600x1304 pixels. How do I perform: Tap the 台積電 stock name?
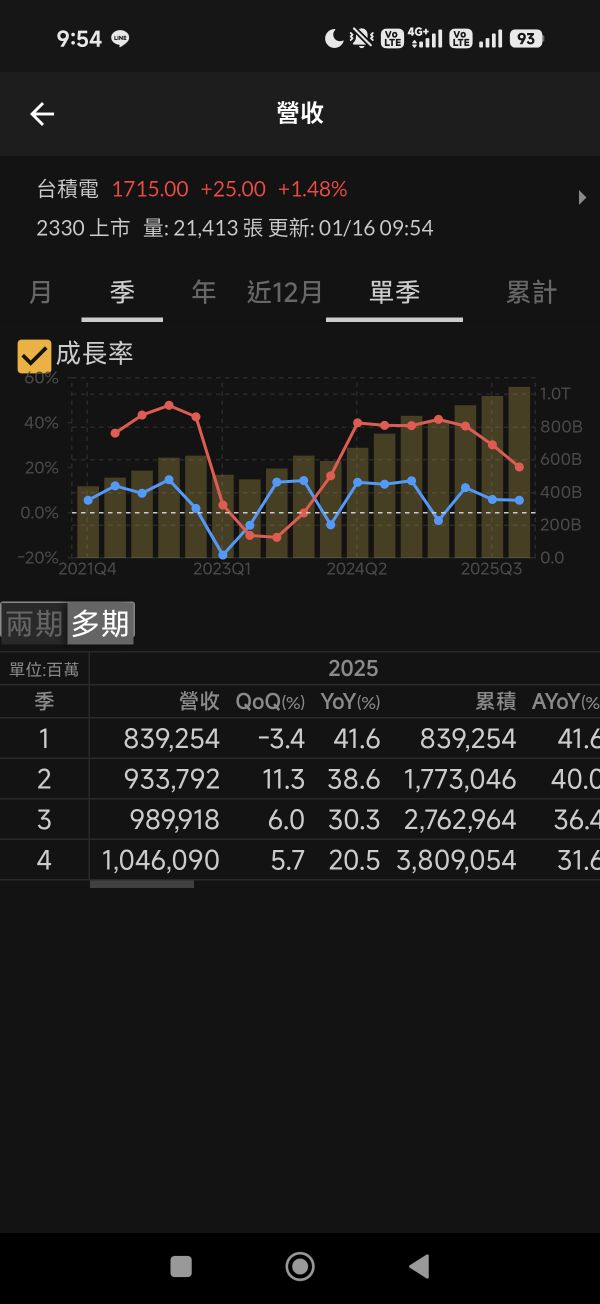67,189
